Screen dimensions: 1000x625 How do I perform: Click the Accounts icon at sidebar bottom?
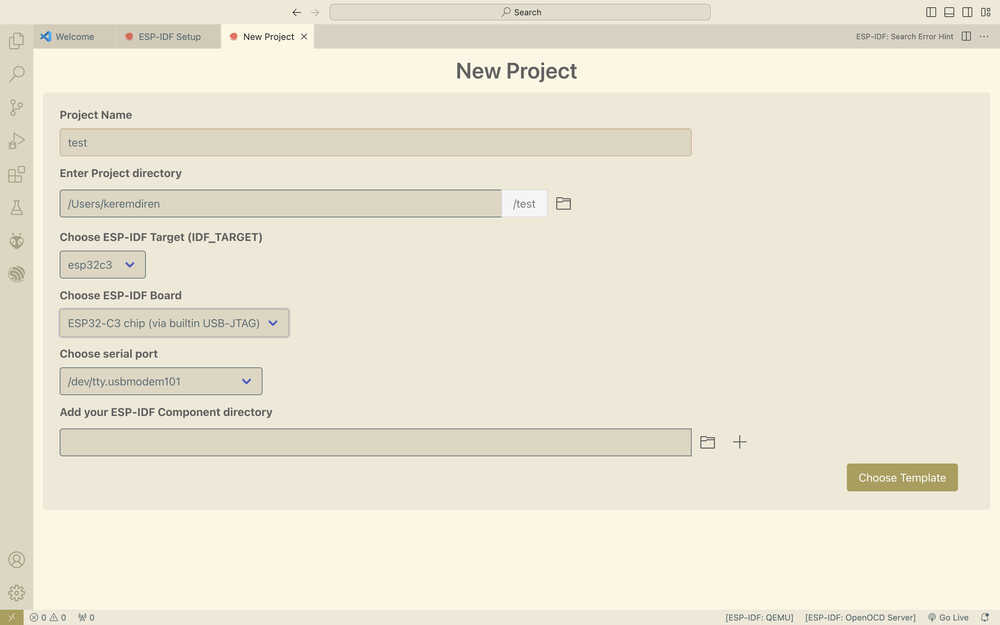pyautogui.click(x=16, y=559)
